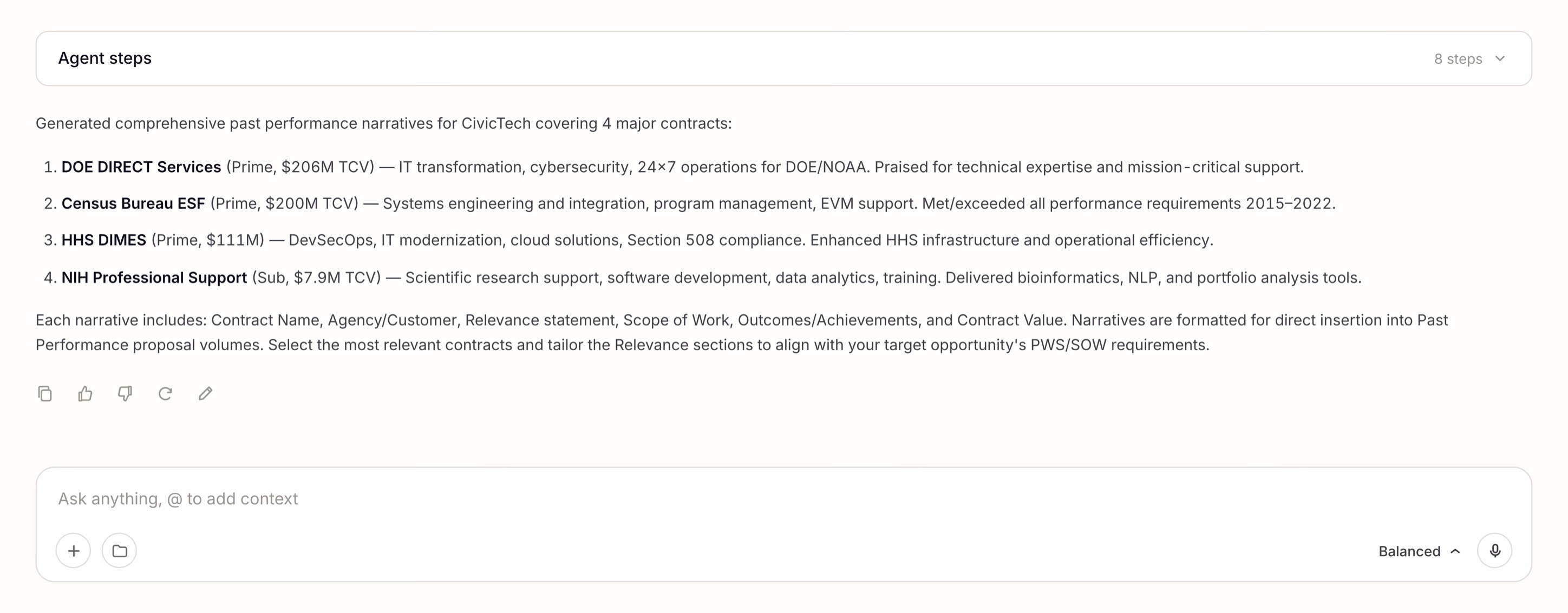The image size is (1568, 613).
Task: Edit the response with the pencil icon
Action: pyautogui.click(x=205, y=394)
